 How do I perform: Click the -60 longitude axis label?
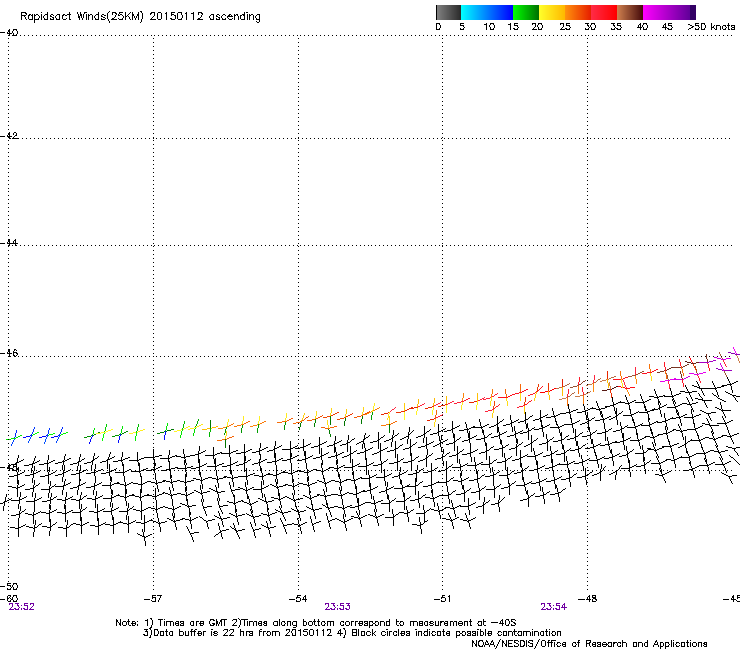coord(9,598)
